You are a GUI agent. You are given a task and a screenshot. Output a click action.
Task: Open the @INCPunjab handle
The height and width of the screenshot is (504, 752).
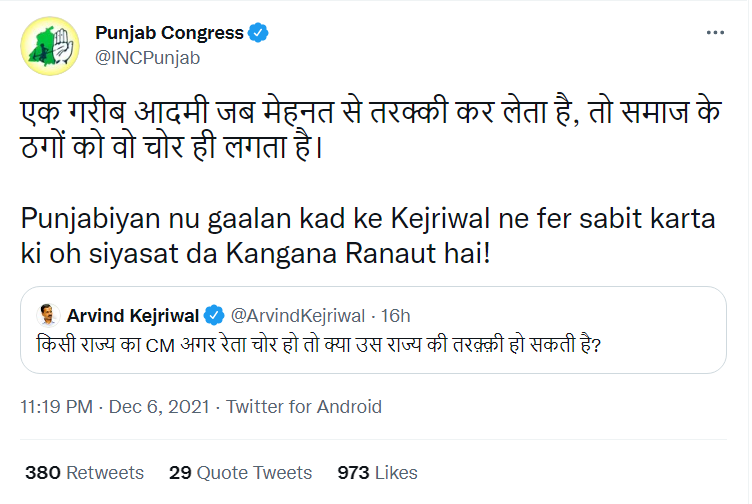pyautogui.click(x=147, y=57)
